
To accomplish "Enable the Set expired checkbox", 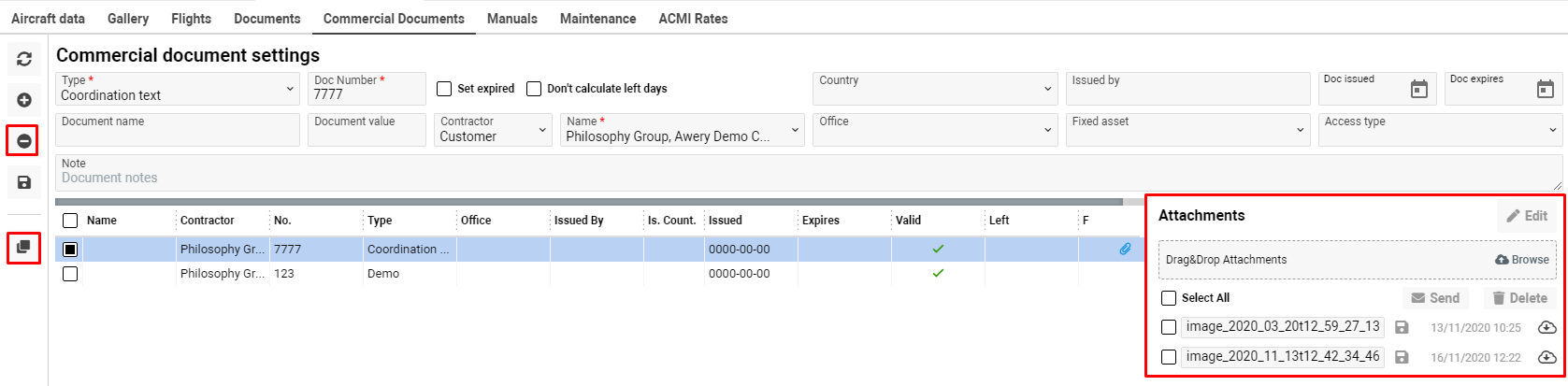I will (x=445, y=89).
